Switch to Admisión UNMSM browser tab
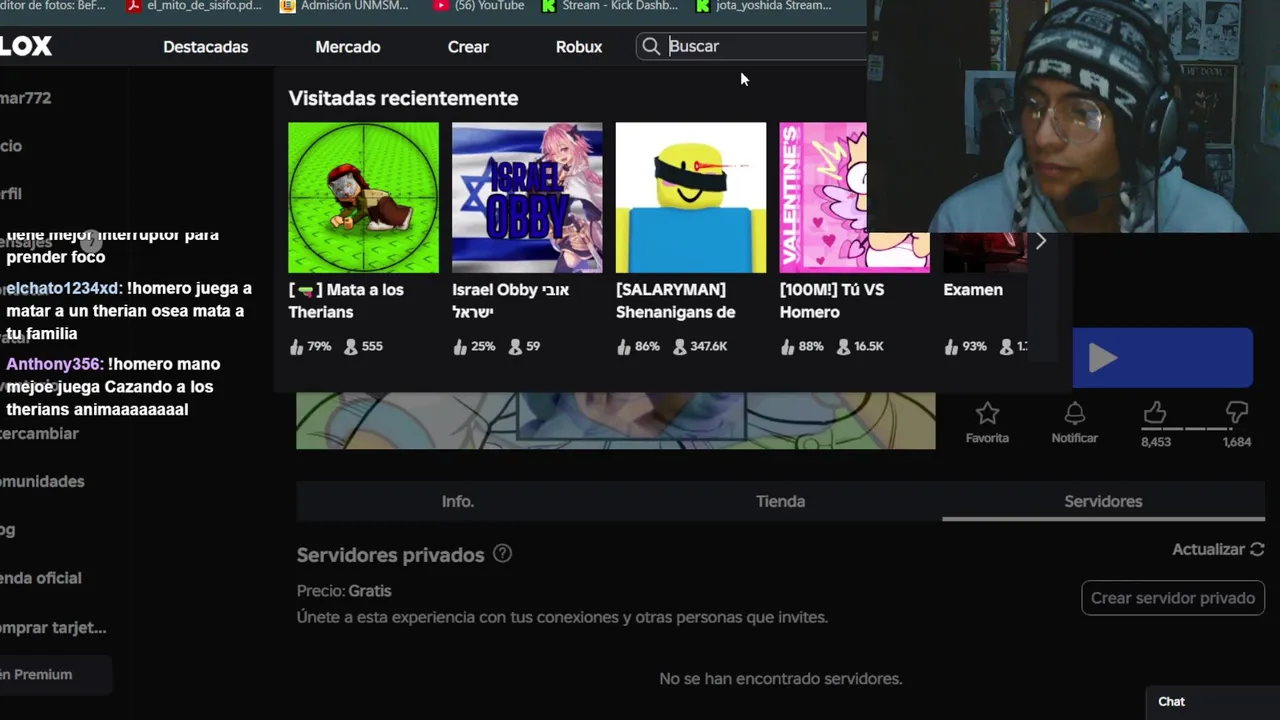This screenshot has height=720, width=1280. click(344, 6)
